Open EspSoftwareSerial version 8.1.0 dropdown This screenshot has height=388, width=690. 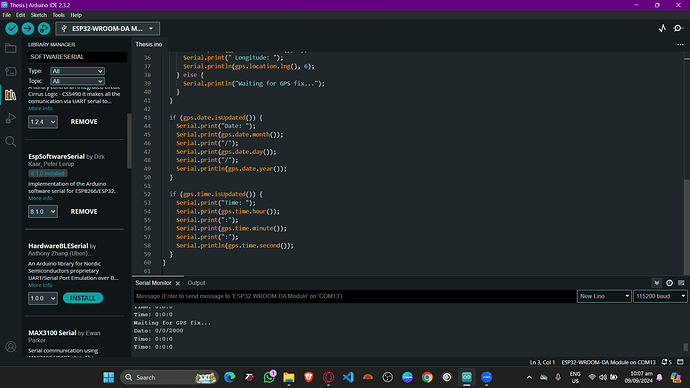(x=43, y=212)
